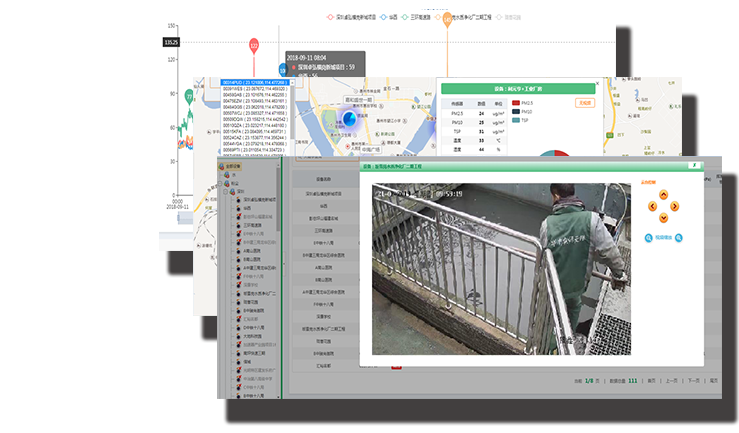Close the sensor data popup on map

(597, 83)
